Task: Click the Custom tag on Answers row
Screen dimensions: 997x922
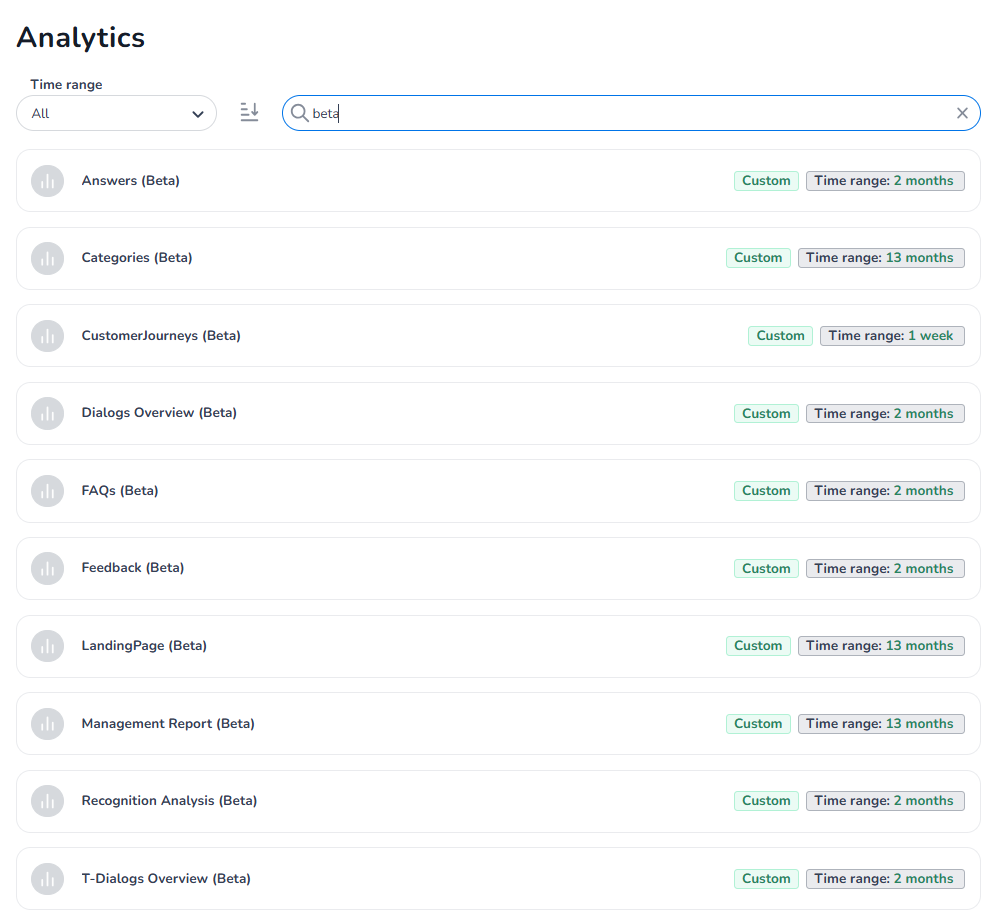Action: click(x=766, y=181)
